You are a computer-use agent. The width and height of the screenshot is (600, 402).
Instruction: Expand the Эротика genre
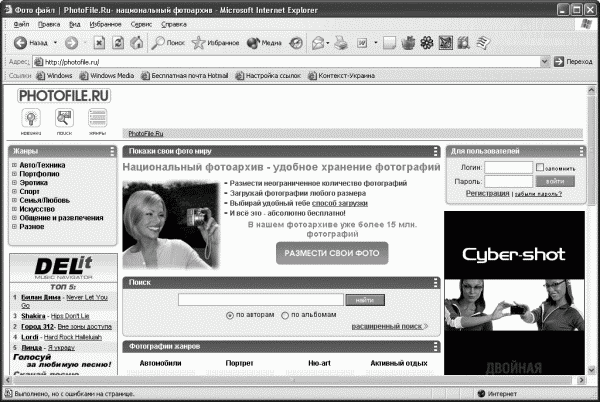pyautogui.click(x=14, y=183)
